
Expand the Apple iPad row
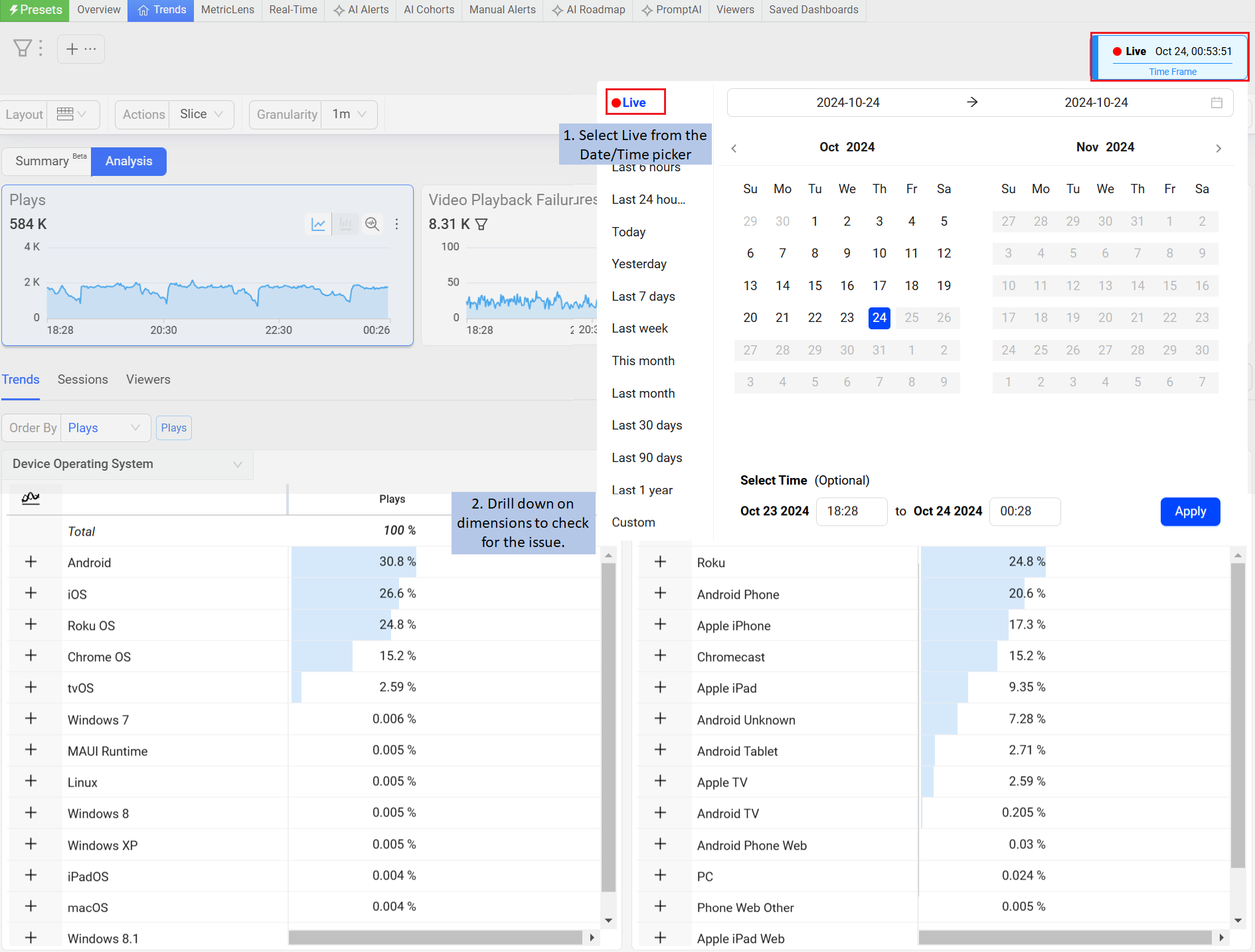click(660, 687)
